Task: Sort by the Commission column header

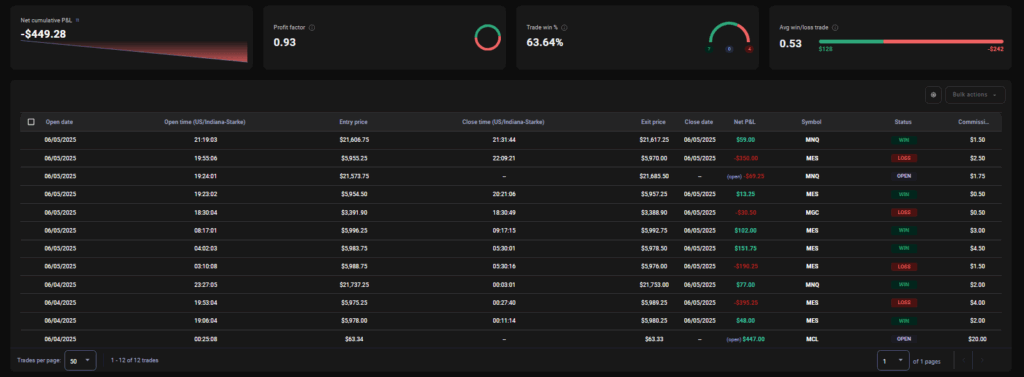Action: click(x=974, y=122)
